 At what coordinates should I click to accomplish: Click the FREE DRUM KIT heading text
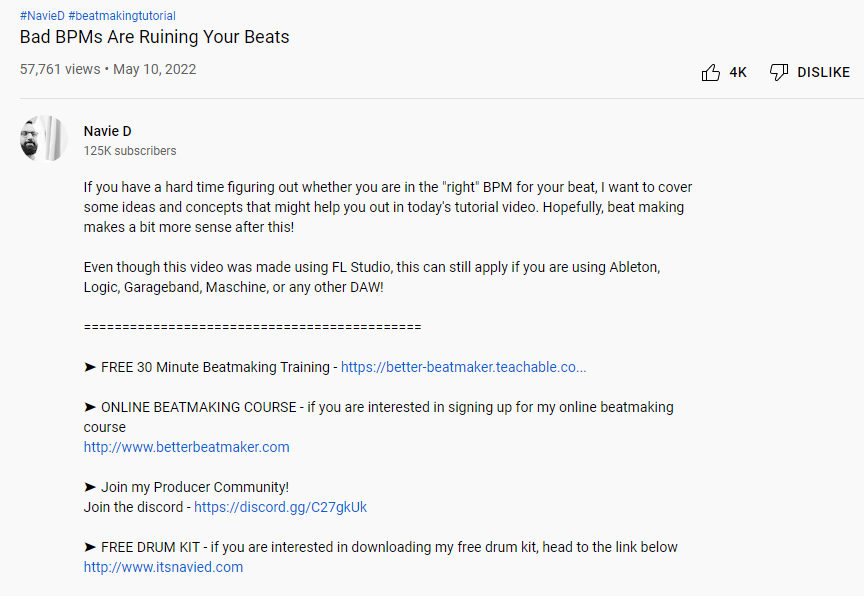pyautogui.click(x=150, y=548)
